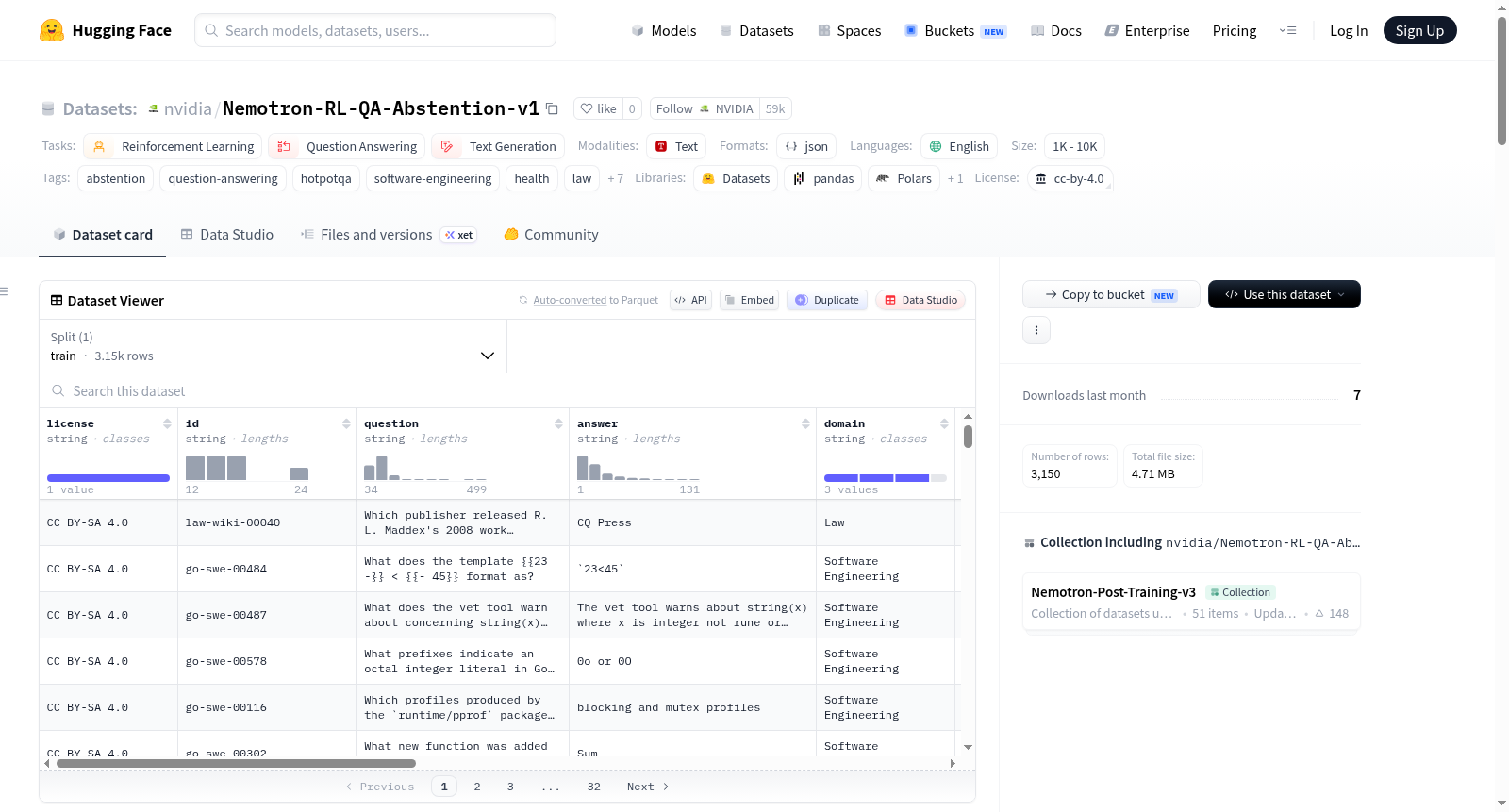This screenshot has height=812, width=1509.
Task: Go to the Next page of rows
Action: (x=648, y=787)
